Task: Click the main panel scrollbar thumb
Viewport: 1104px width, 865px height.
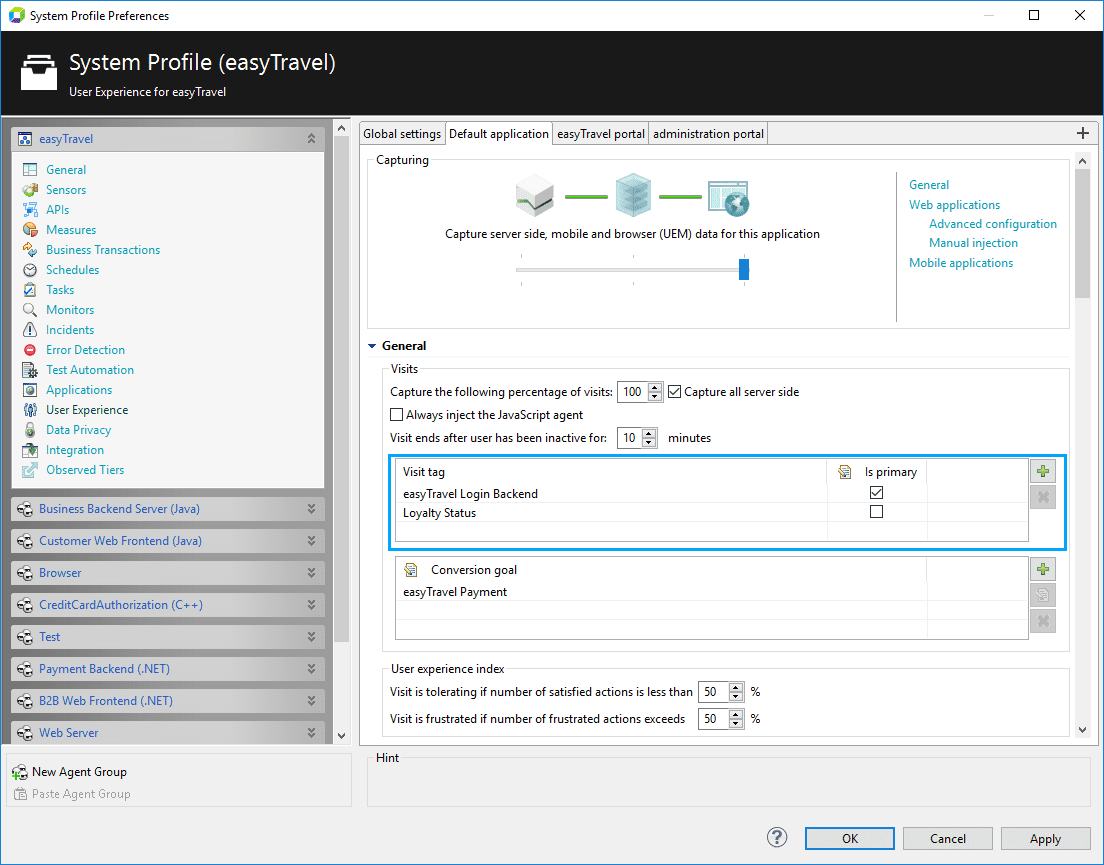Action: coord(1083,232)
